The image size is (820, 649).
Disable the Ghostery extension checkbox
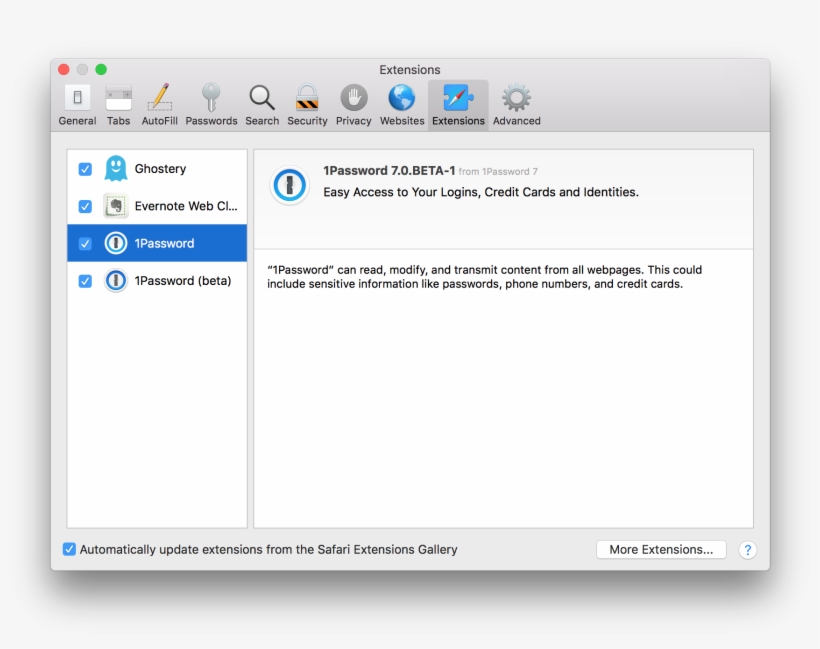[85, 169]
